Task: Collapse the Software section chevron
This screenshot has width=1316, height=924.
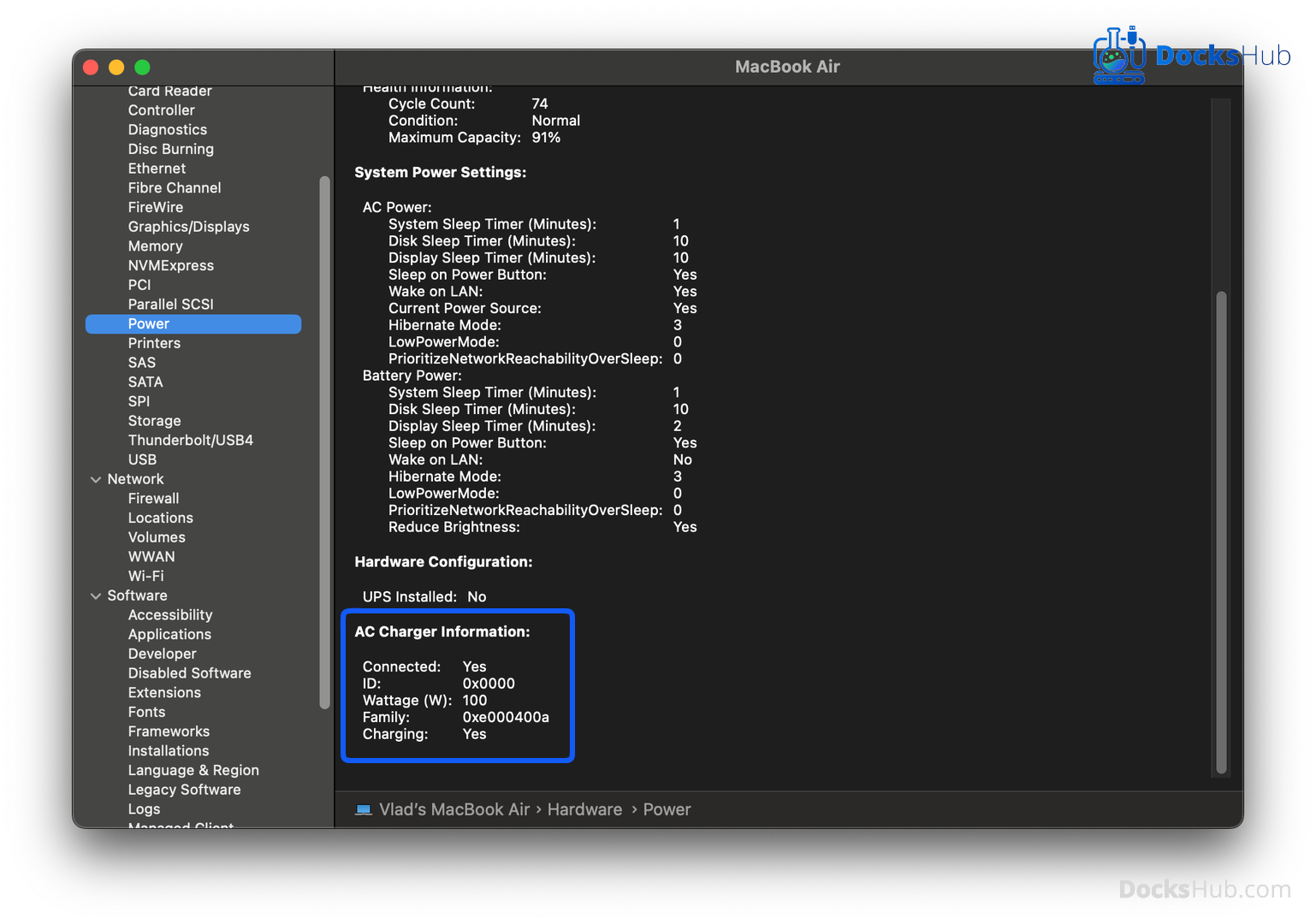Action: [96, 596]
